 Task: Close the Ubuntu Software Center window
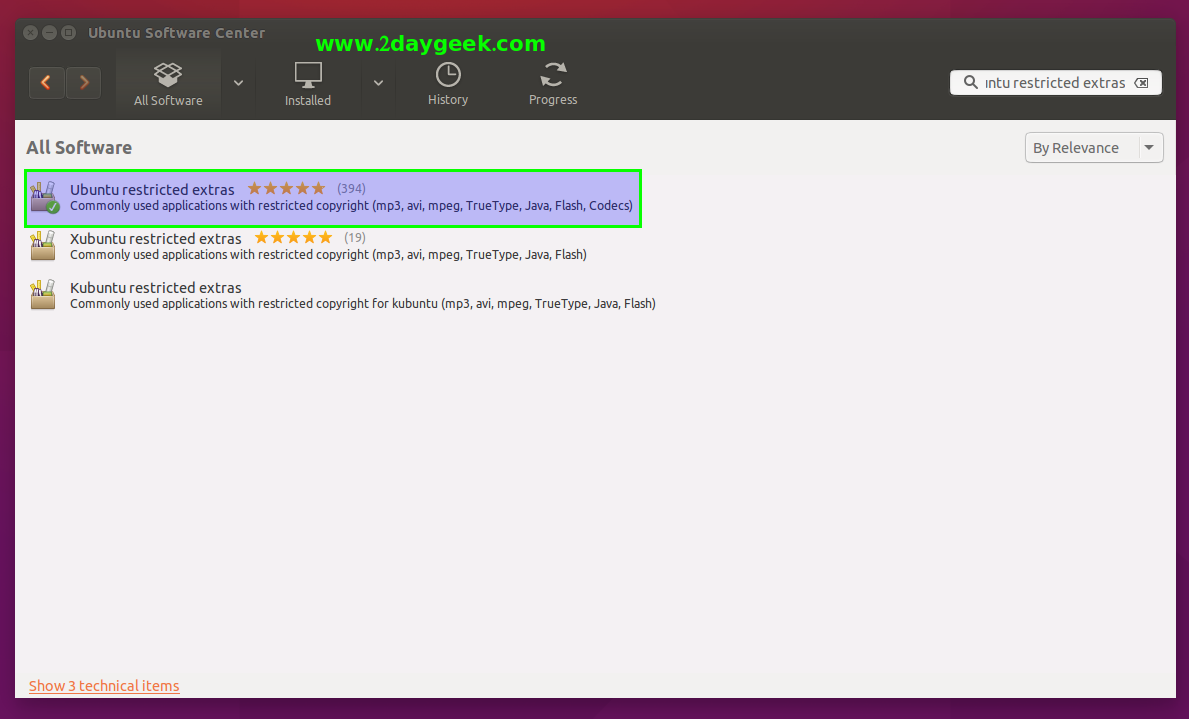click(30, 33)
